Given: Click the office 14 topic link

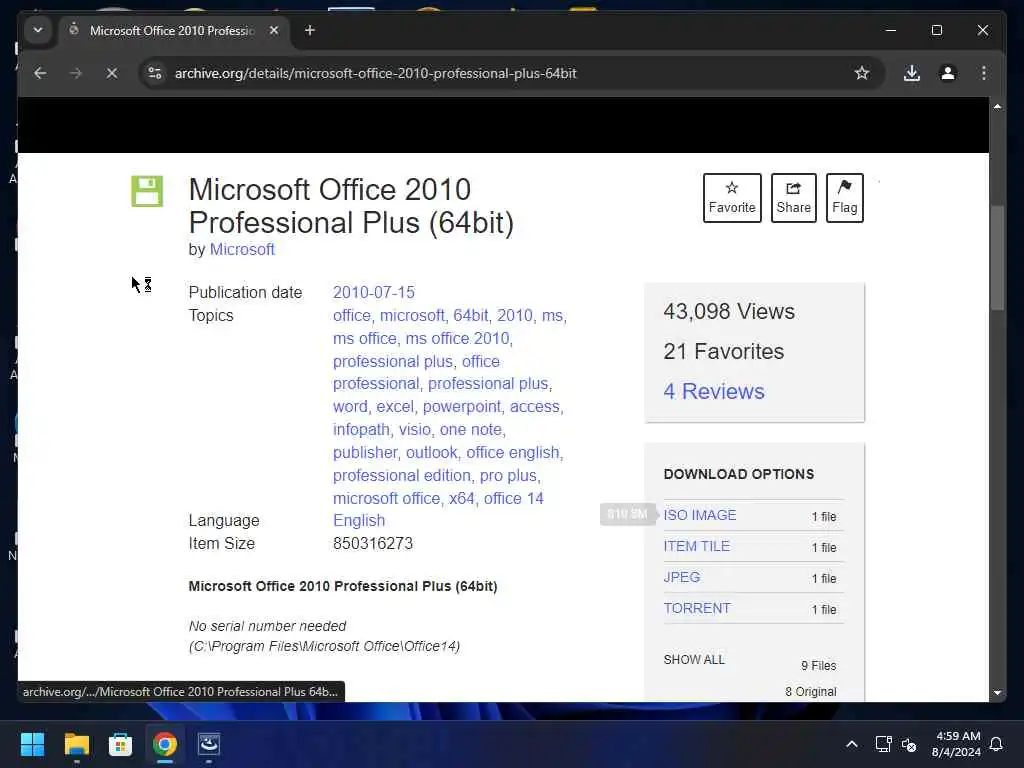Looking at the screenshot, I should [x=513, y=498].
